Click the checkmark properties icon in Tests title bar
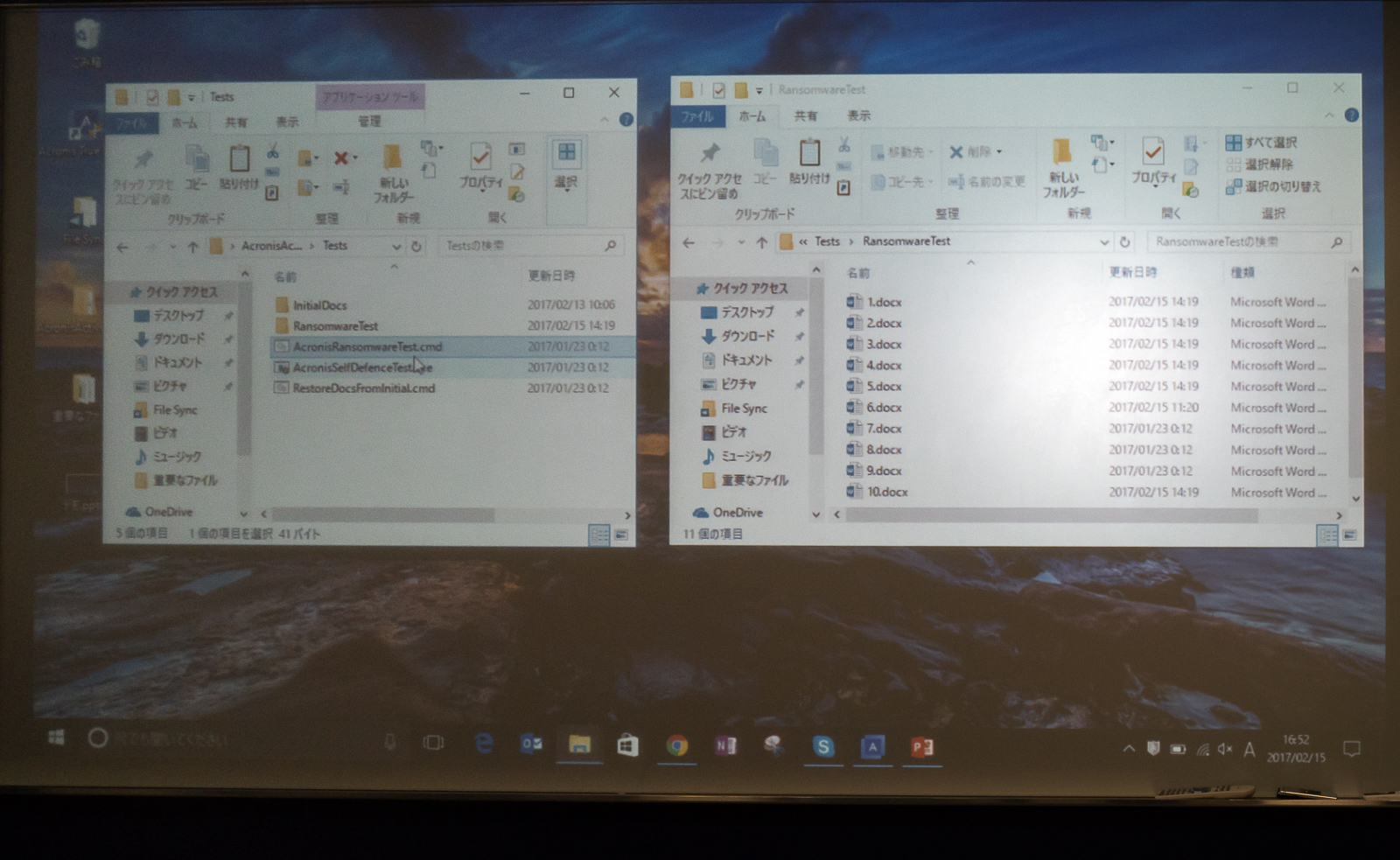 coord(151,97)
